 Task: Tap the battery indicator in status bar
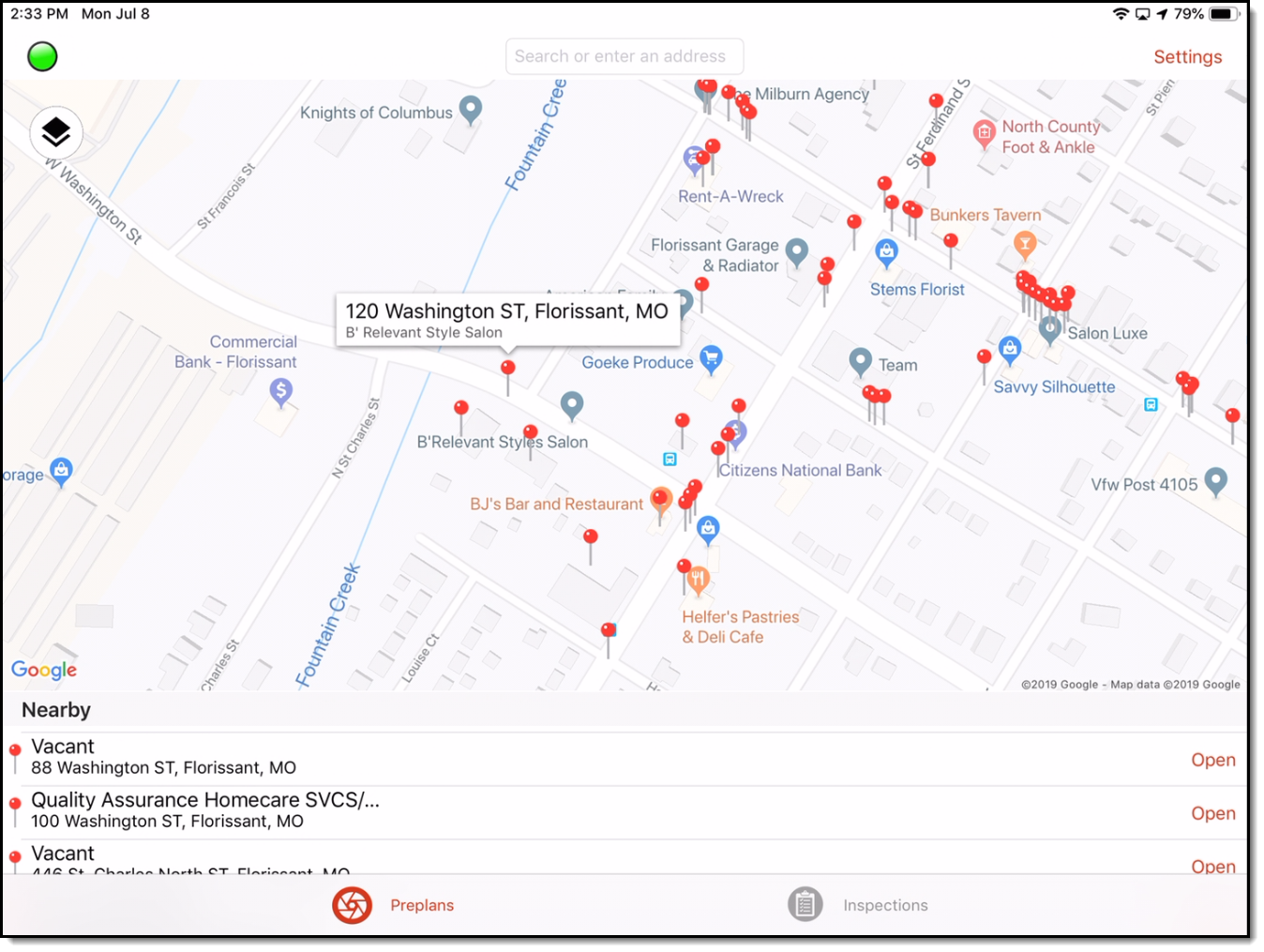(1224, 14)
